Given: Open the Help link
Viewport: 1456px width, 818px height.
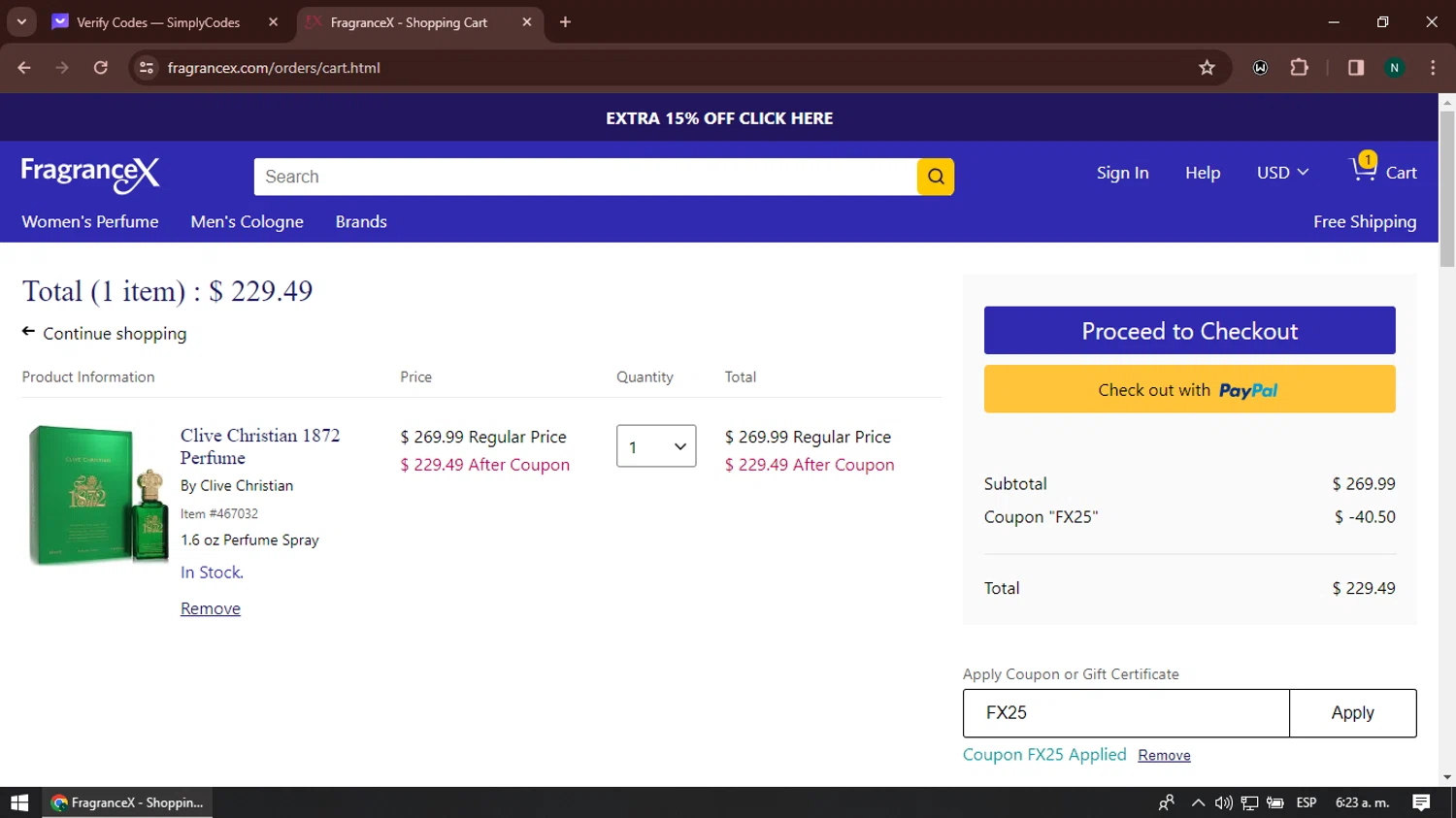Looking at the screenshot, I should 1203,173.
